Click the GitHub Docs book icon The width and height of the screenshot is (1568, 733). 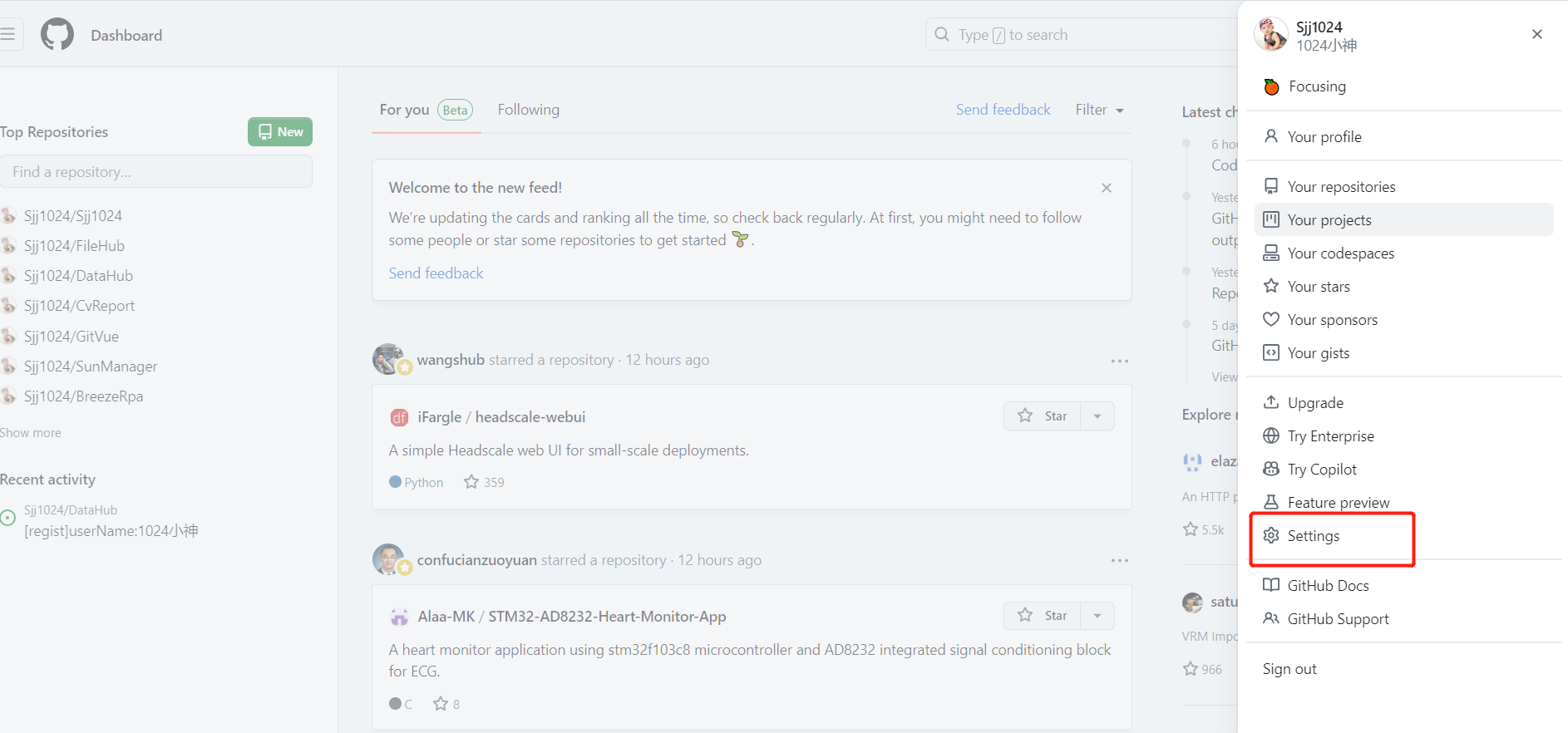(1271, 585)
